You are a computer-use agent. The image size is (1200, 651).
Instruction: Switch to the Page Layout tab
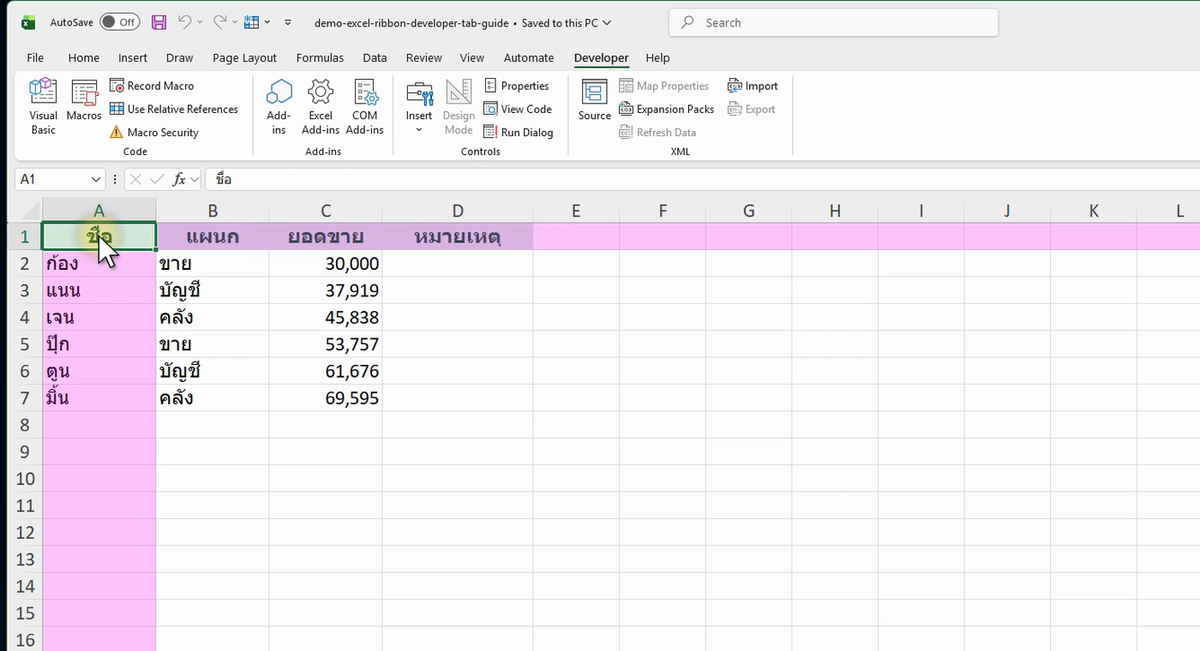tap(245, 58)
